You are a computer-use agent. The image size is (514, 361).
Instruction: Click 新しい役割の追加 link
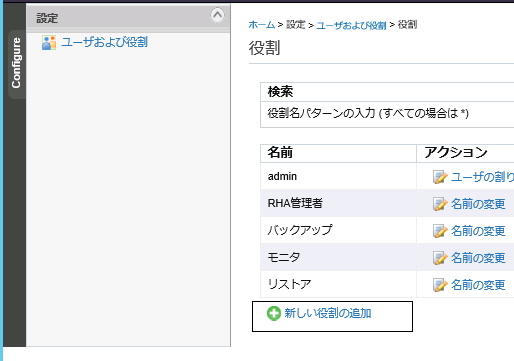tap(328, 313)
